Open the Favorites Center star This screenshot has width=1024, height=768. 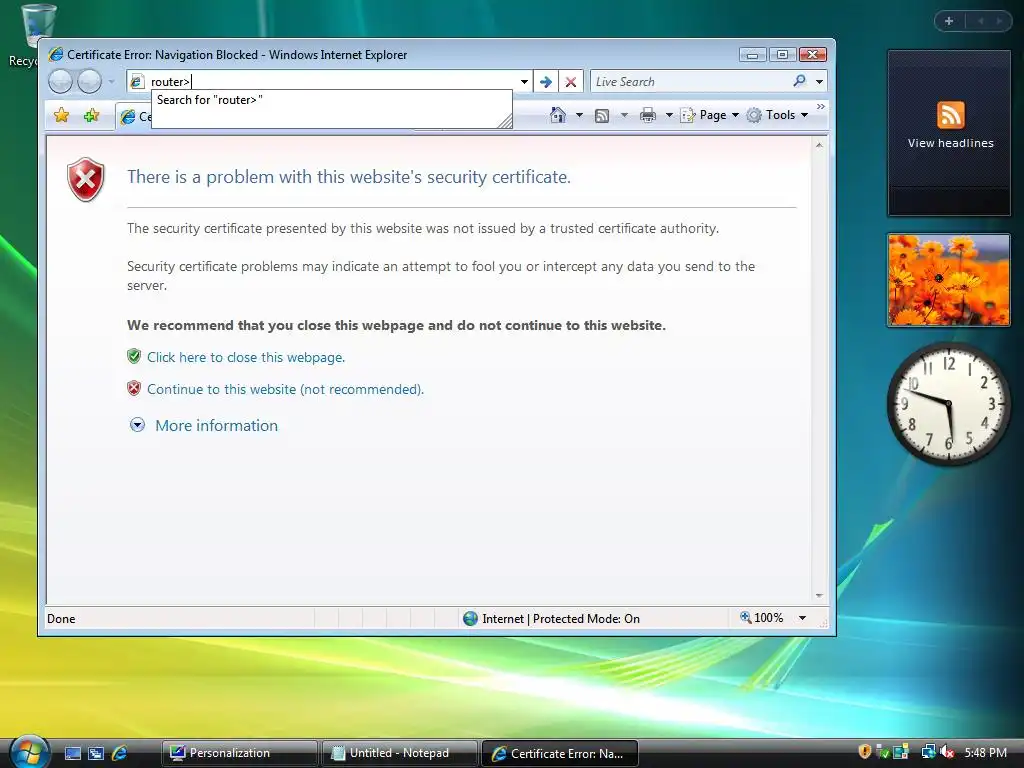[61, 116]
